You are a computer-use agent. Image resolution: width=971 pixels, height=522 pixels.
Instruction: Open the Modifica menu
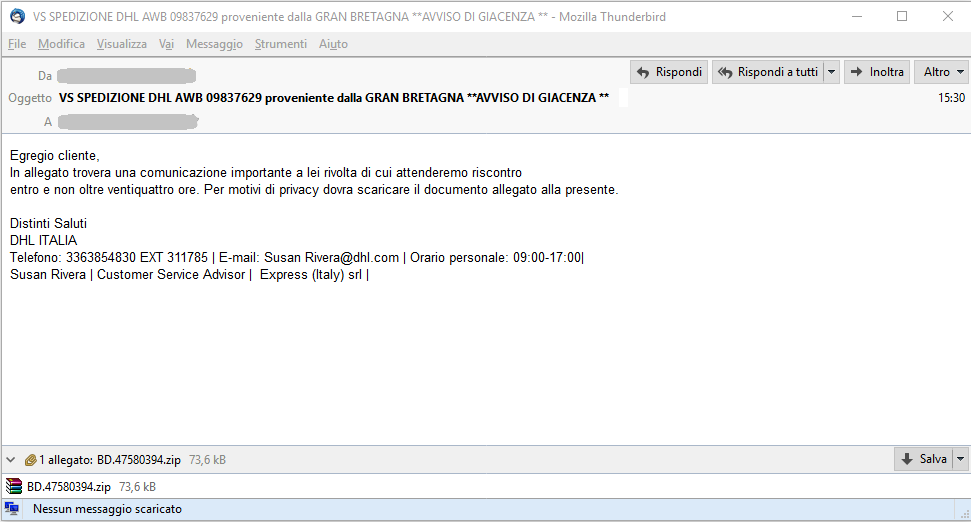pos(61,44)
